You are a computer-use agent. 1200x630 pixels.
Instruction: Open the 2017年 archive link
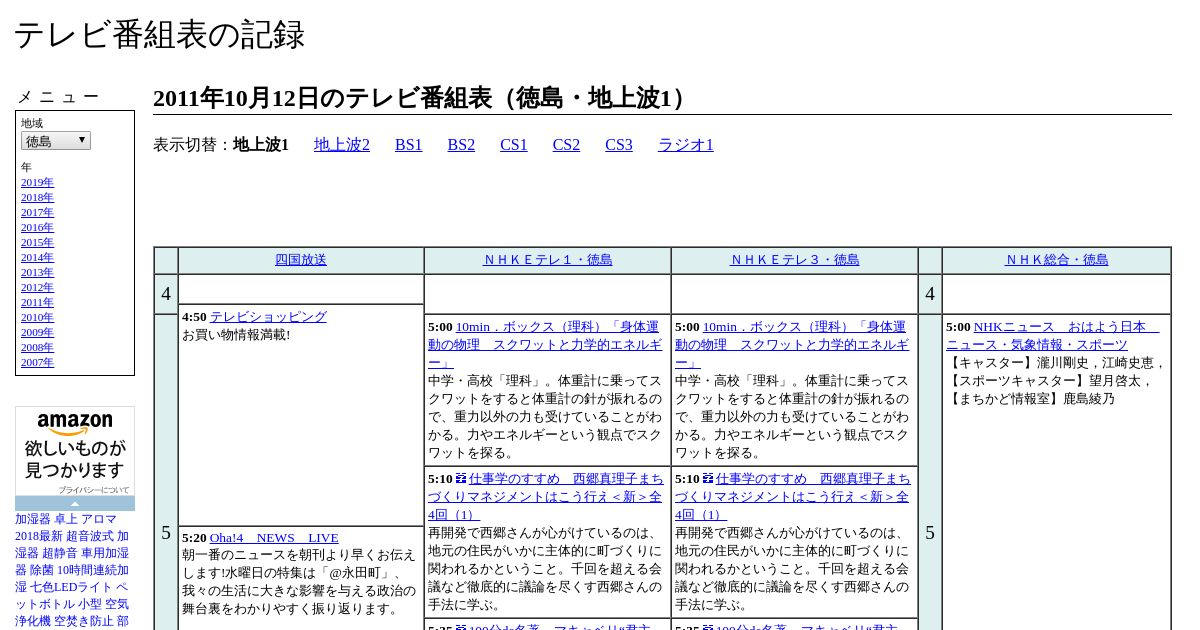click(37, 212)
